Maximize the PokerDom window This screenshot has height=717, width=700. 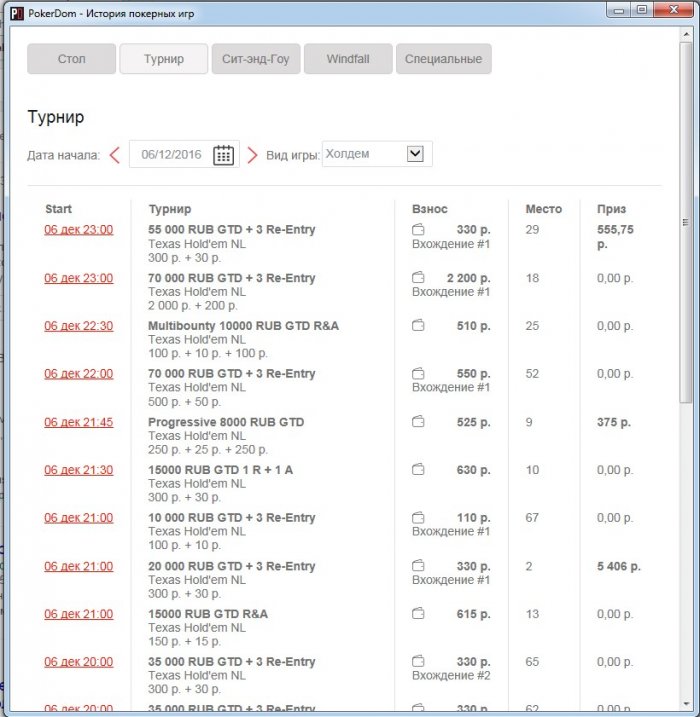tap(642, 10)
